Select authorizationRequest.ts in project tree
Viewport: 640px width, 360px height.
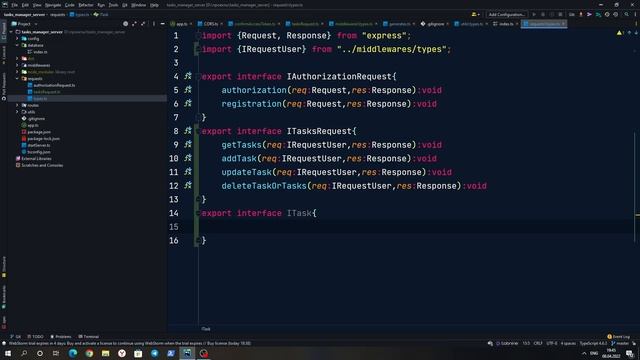tap(51, 85)
